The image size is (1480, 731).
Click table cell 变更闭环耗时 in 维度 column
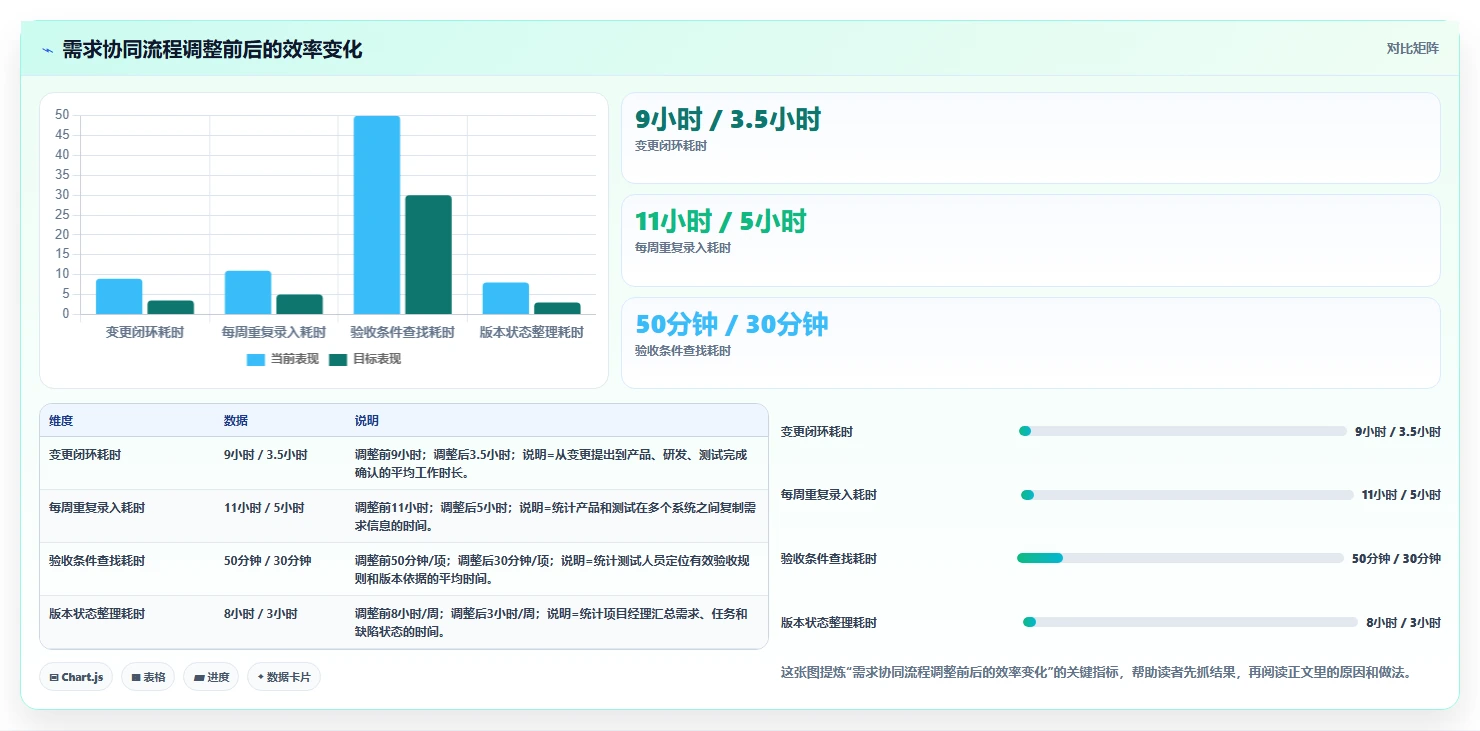(85, 454)
